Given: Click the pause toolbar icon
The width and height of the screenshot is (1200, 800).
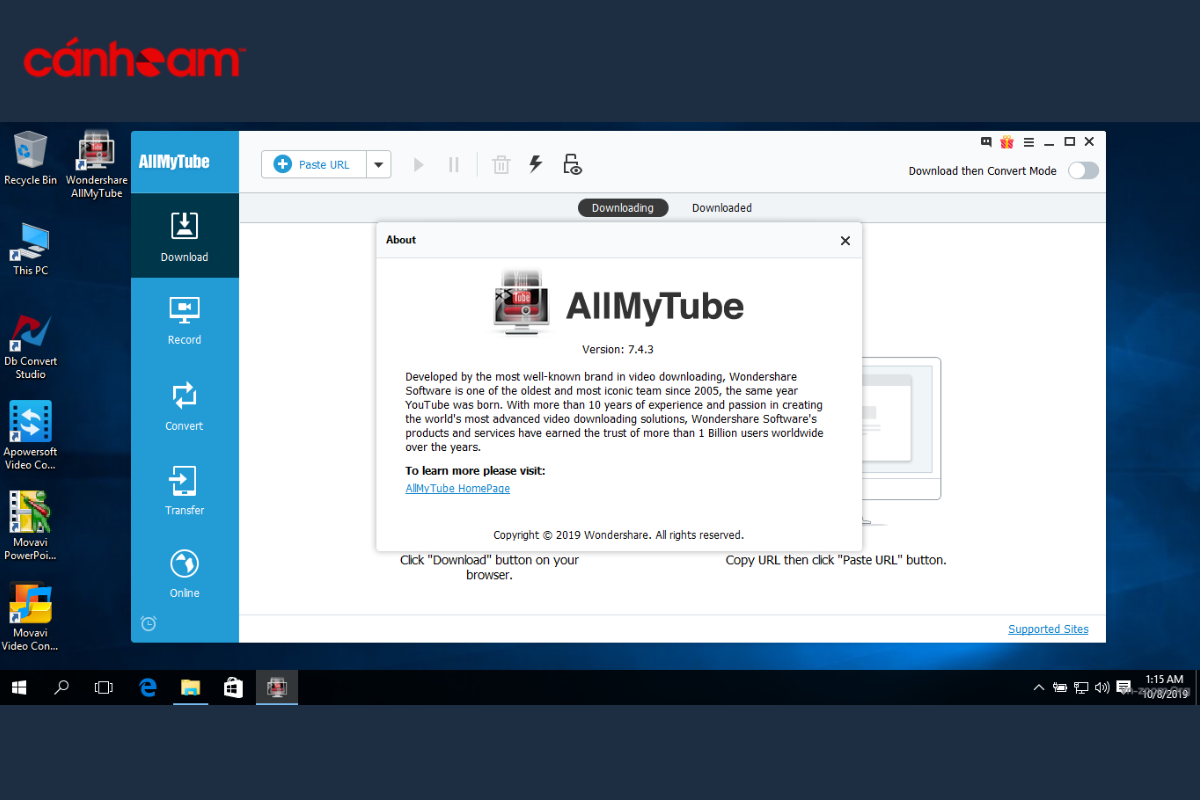Looking at the screenshot, I should point(454,165).
